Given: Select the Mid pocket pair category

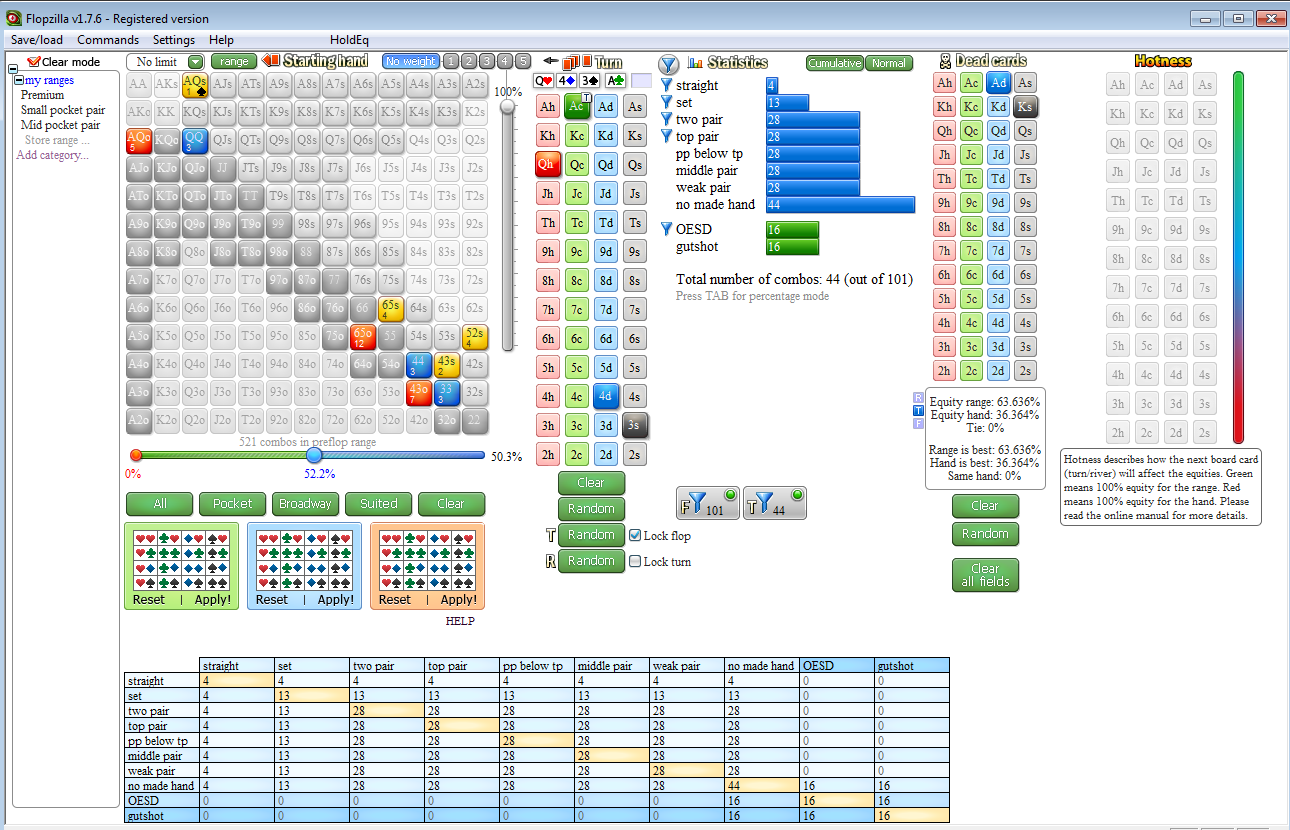Looking at the screenshot, I should tap(60, 125).
